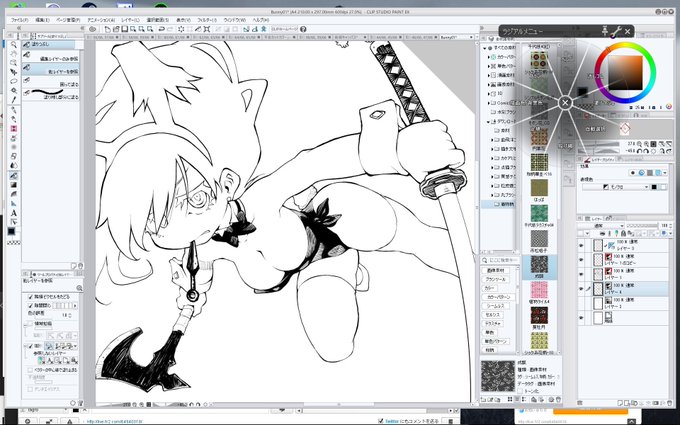The width and height of the screenshot is (680, 425).
Task: Toggle visibility of the top レイヤー 3 layer
Action: (581, 245)
